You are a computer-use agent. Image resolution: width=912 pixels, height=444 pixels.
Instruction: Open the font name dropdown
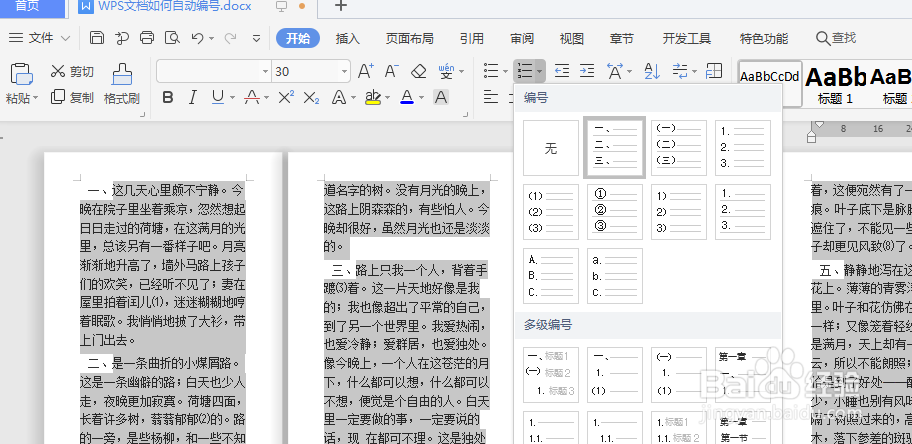(265, 72)
